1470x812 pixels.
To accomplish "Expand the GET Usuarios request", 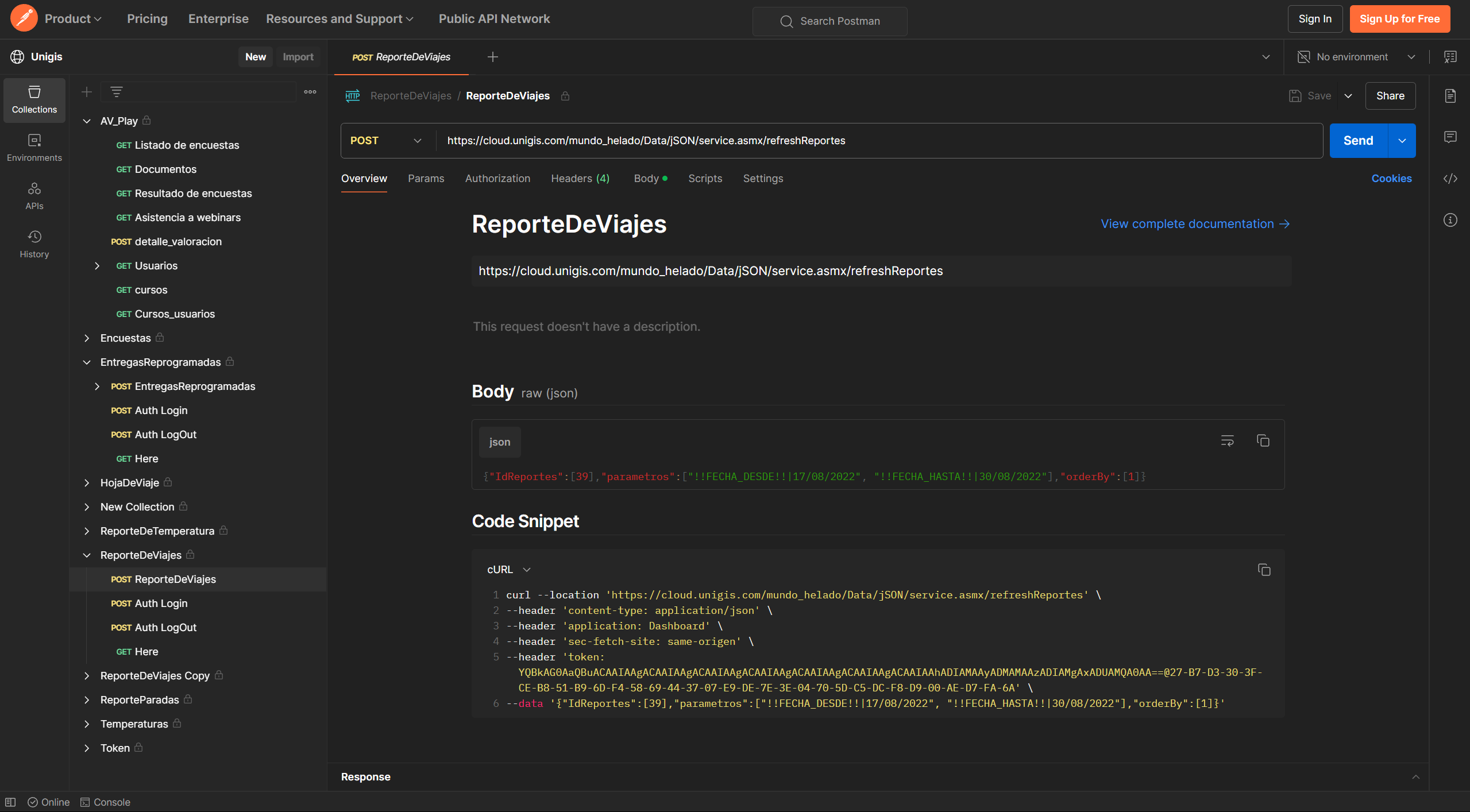I will tap(97, 266).
